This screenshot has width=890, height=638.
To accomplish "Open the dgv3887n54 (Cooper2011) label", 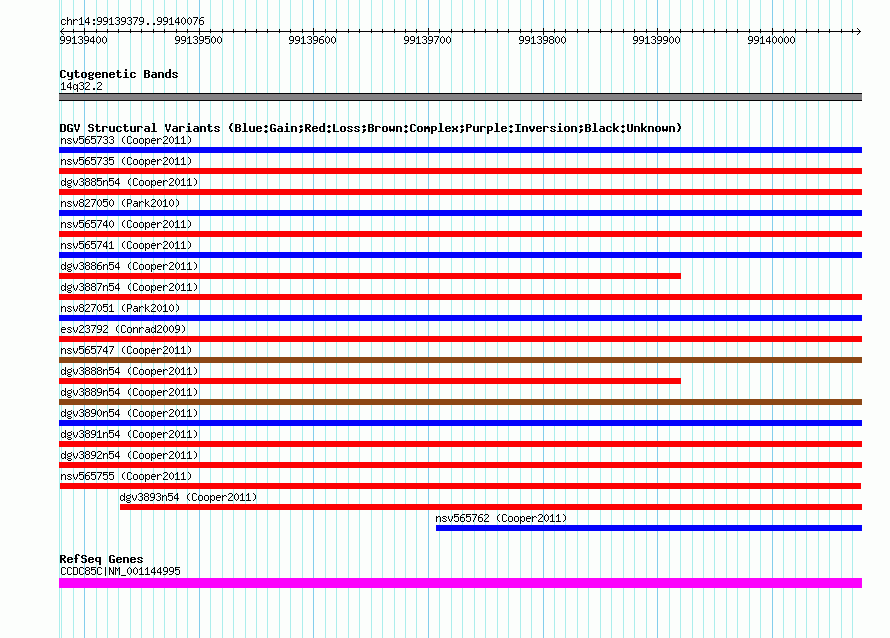I will [129, 287].
